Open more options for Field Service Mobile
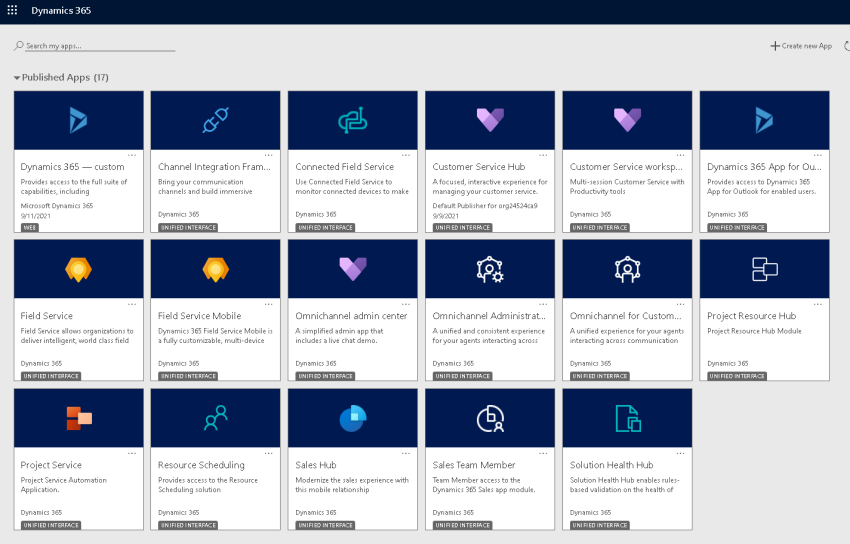Screen dimensions: 850x544 268,305
